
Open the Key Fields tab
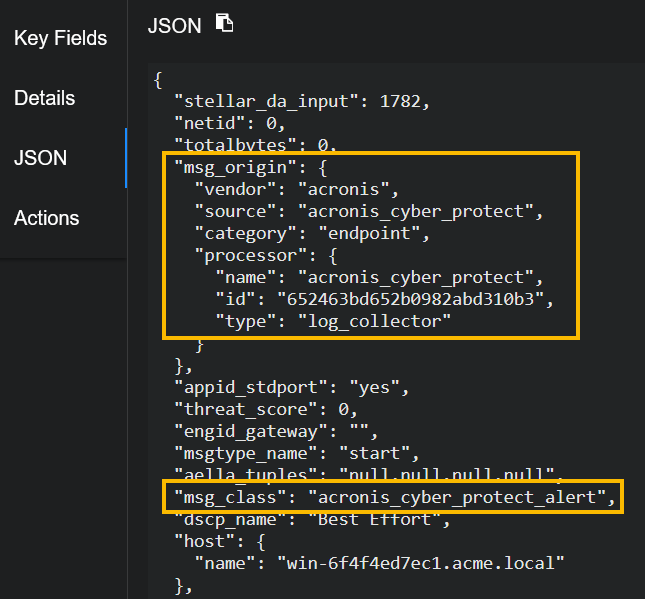[60, 39]
